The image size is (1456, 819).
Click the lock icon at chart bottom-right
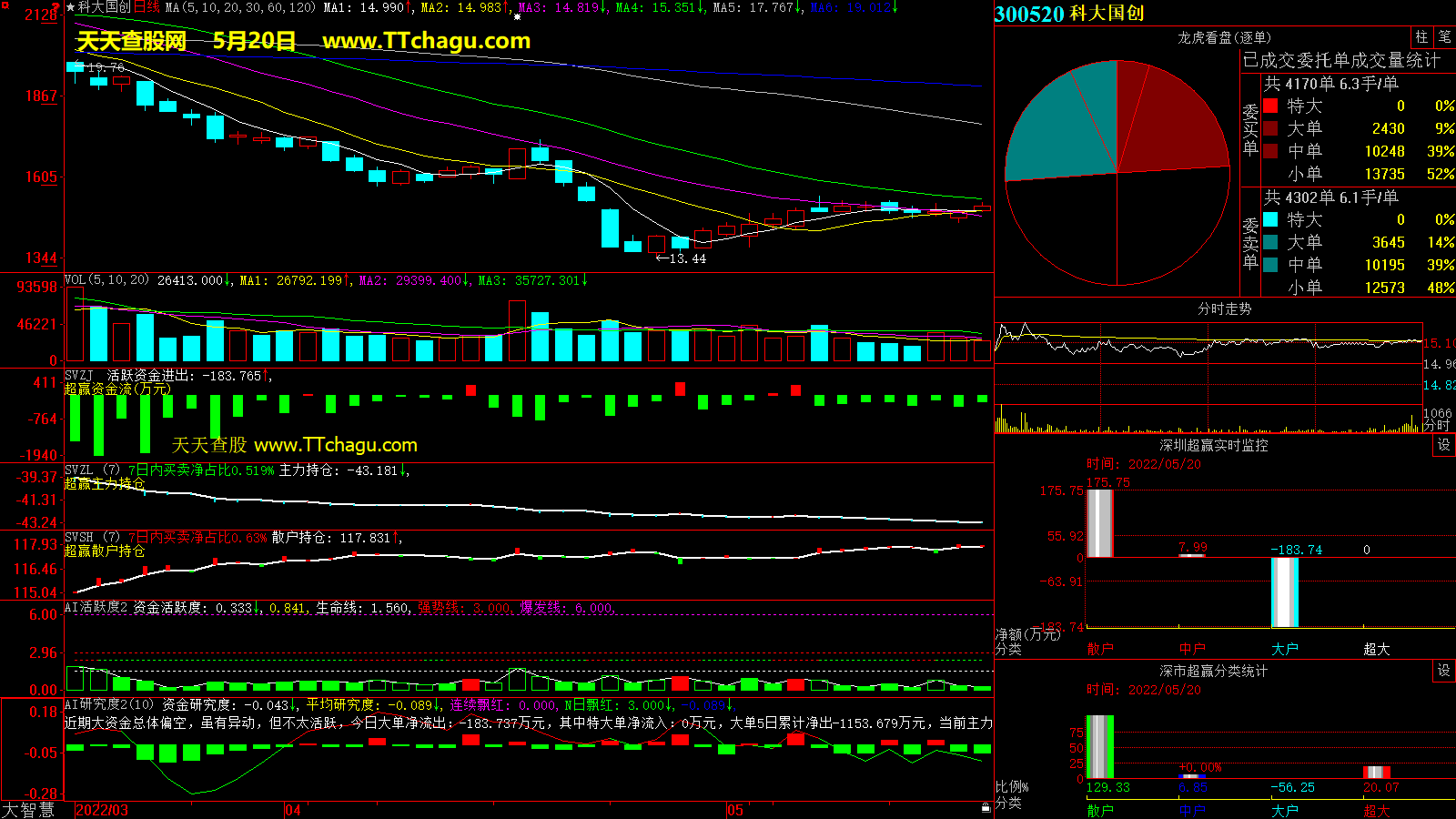[x=986, y=807]
